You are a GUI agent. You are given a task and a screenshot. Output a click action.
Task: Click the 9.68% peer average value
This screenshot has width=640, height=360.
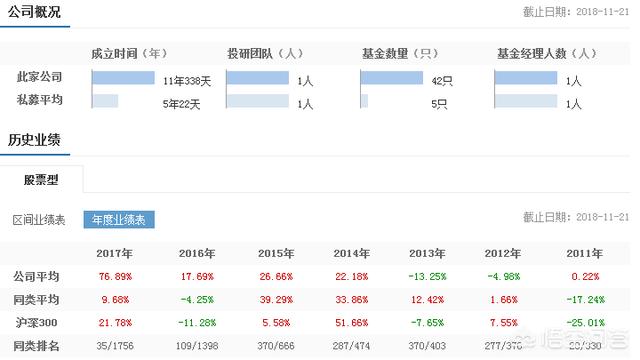point(115,300)
